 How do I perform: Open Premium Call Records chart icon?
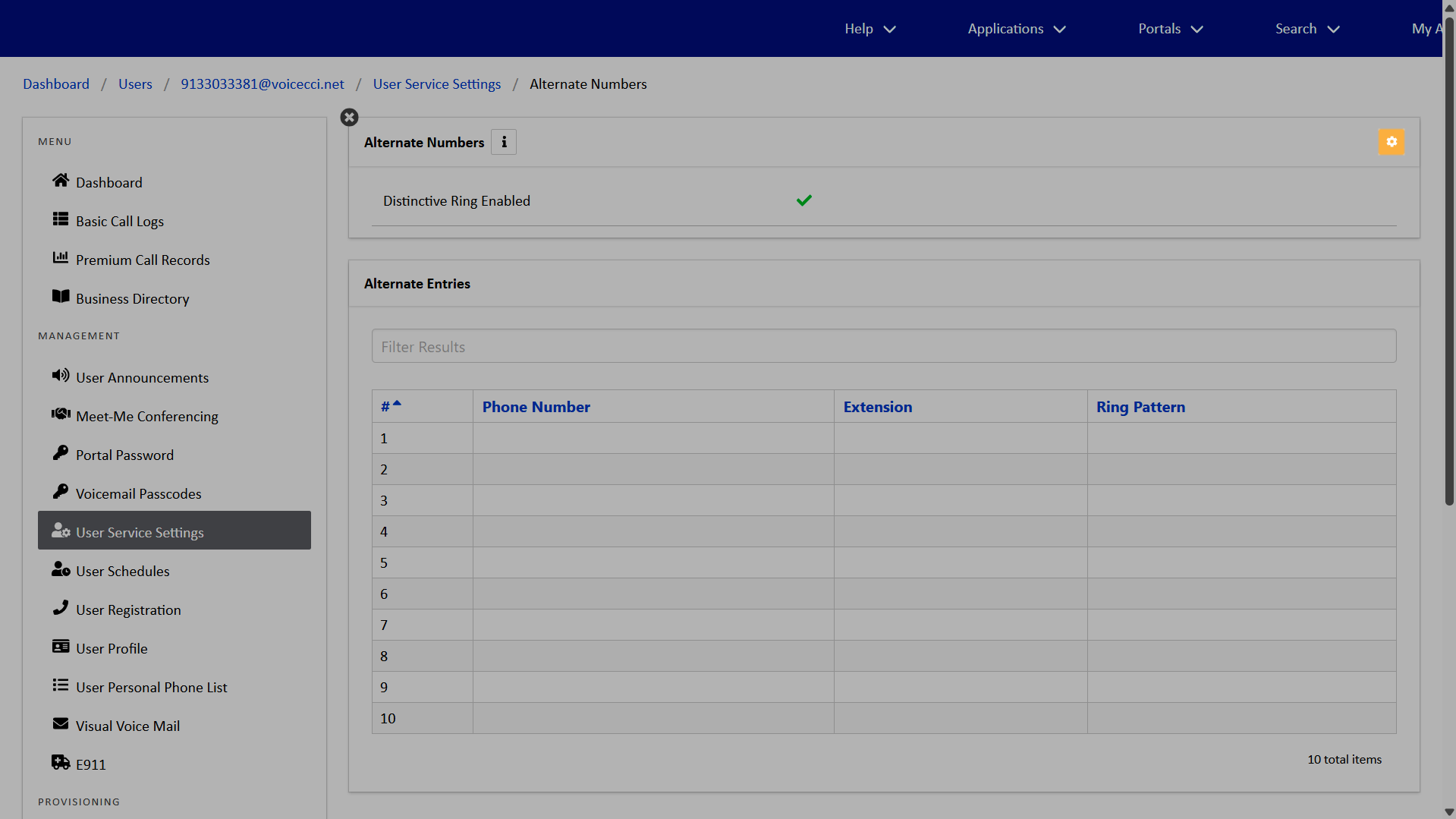pyautogui.click(x=61, y=258)
